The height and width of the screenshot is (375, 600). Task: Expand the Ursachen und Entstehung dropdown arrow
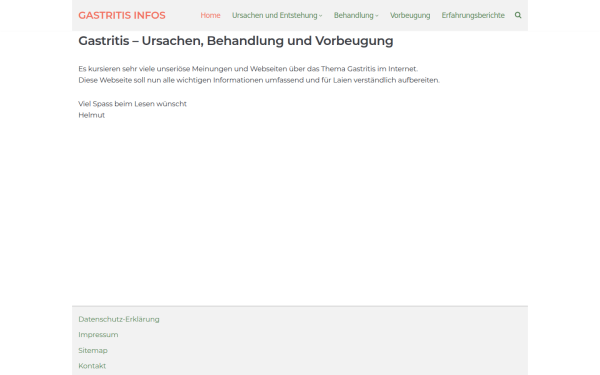(321, 16)
